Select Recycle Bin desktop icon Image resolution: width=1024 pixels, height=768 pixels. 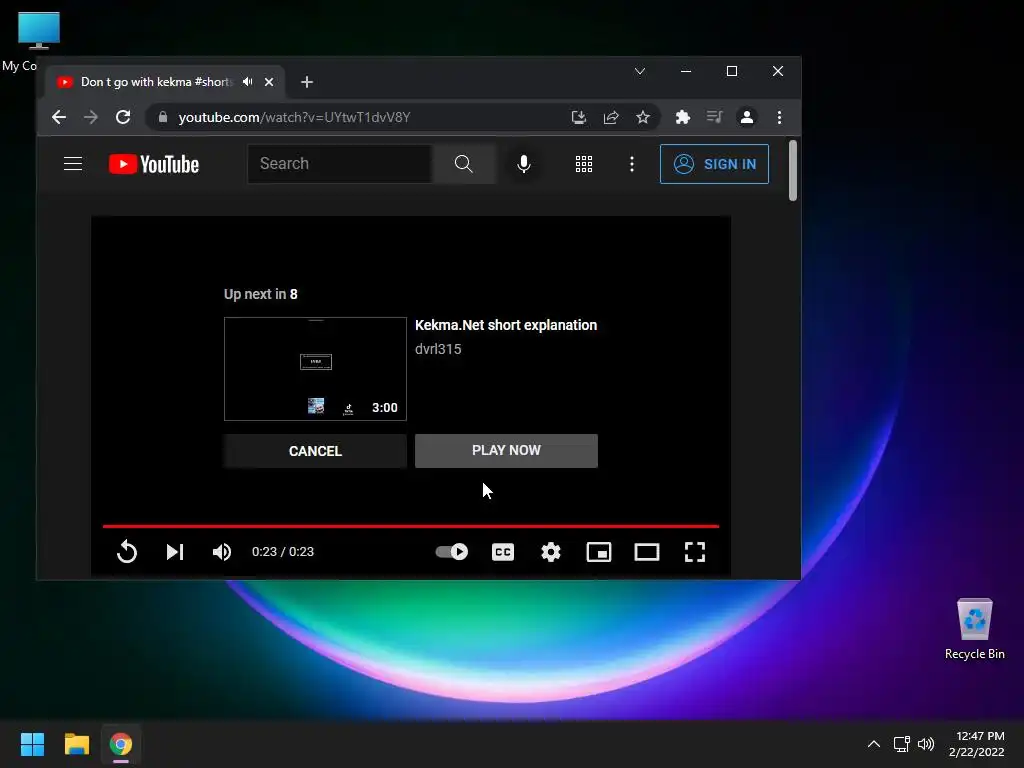click(x=974, y=629)
